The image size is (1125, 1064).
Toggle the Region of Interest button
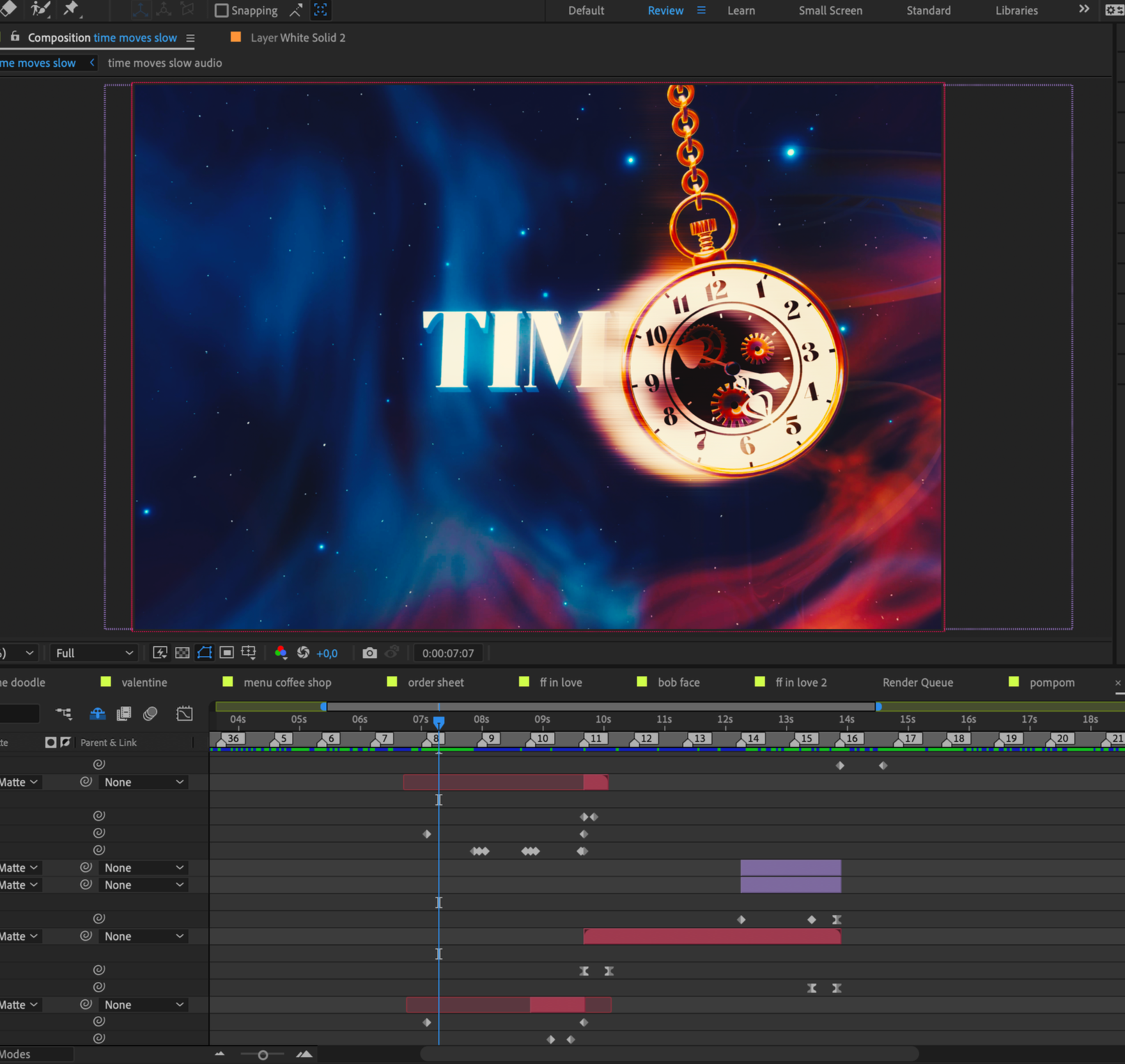coord(227,653)
